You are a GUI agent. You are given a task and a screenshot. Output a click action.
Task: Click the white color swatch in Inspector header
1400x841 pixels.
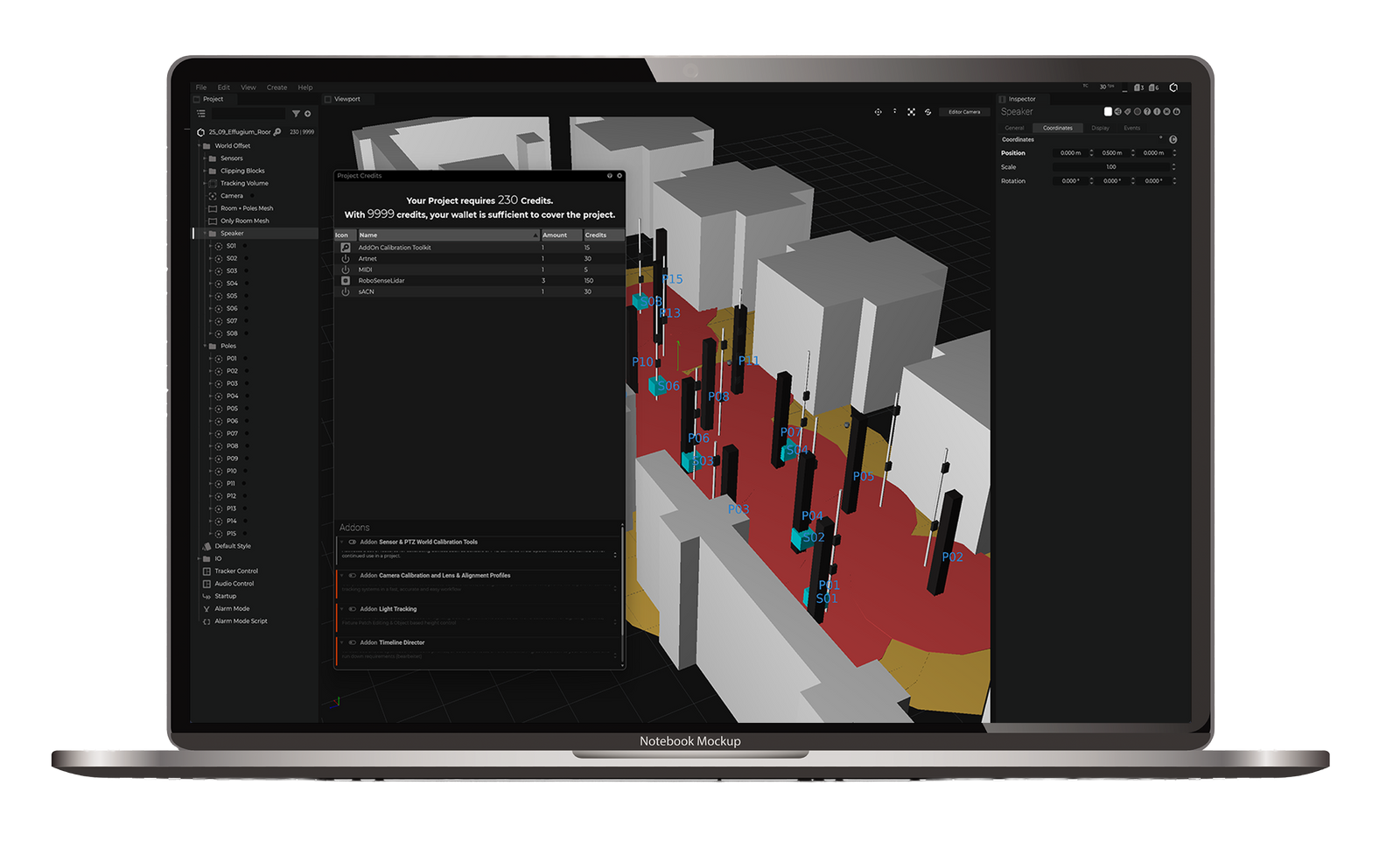[x=1108, y=112]
